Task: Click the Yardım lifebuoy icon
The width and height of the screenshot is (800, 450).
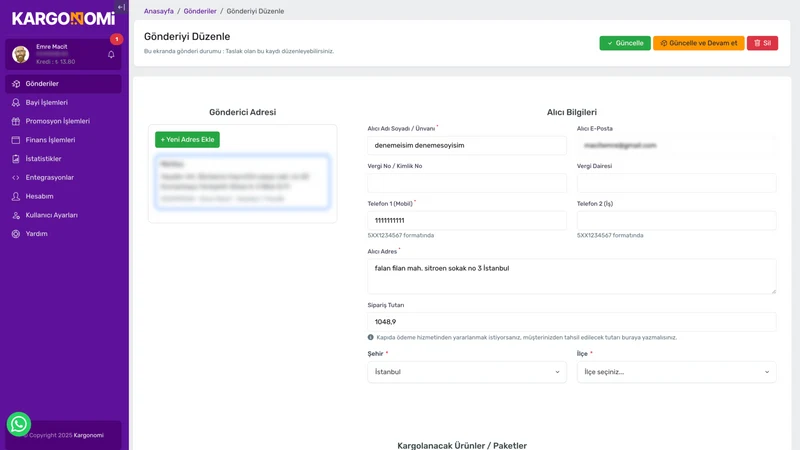Action: click(16, 234)
